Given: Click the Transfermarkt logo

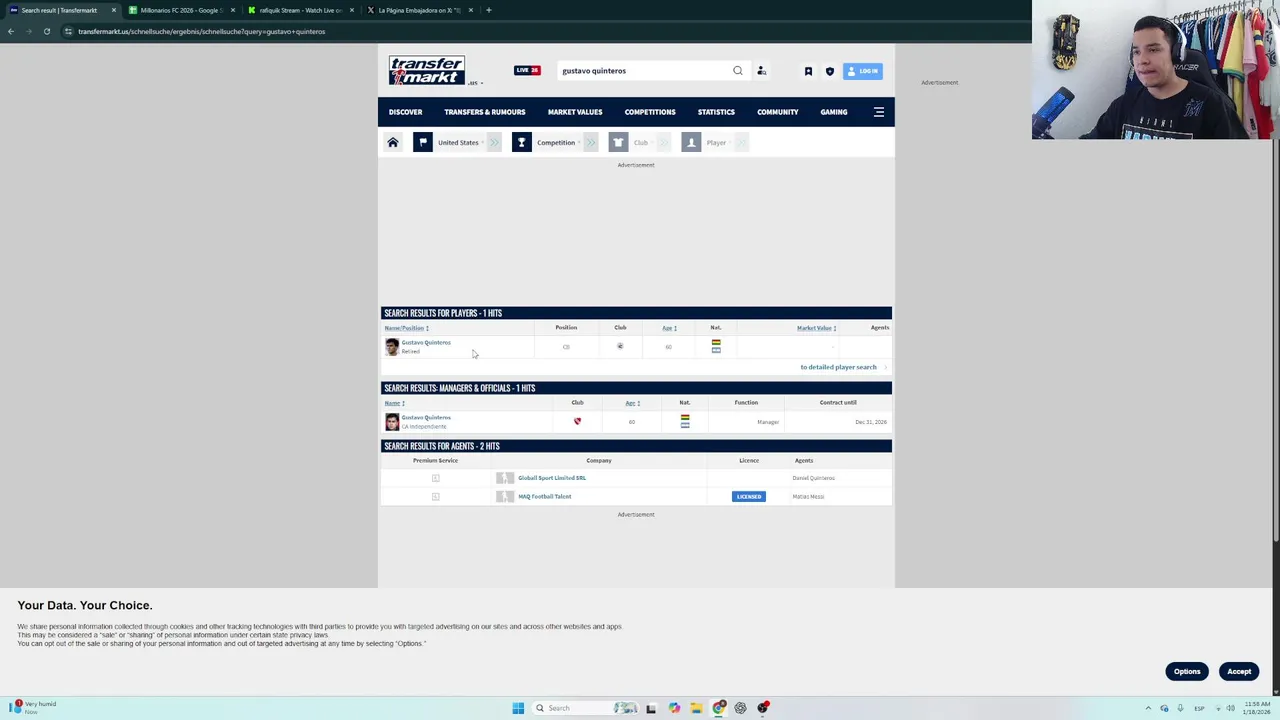Looking at the screenshot, I should [x=427, y=70].
